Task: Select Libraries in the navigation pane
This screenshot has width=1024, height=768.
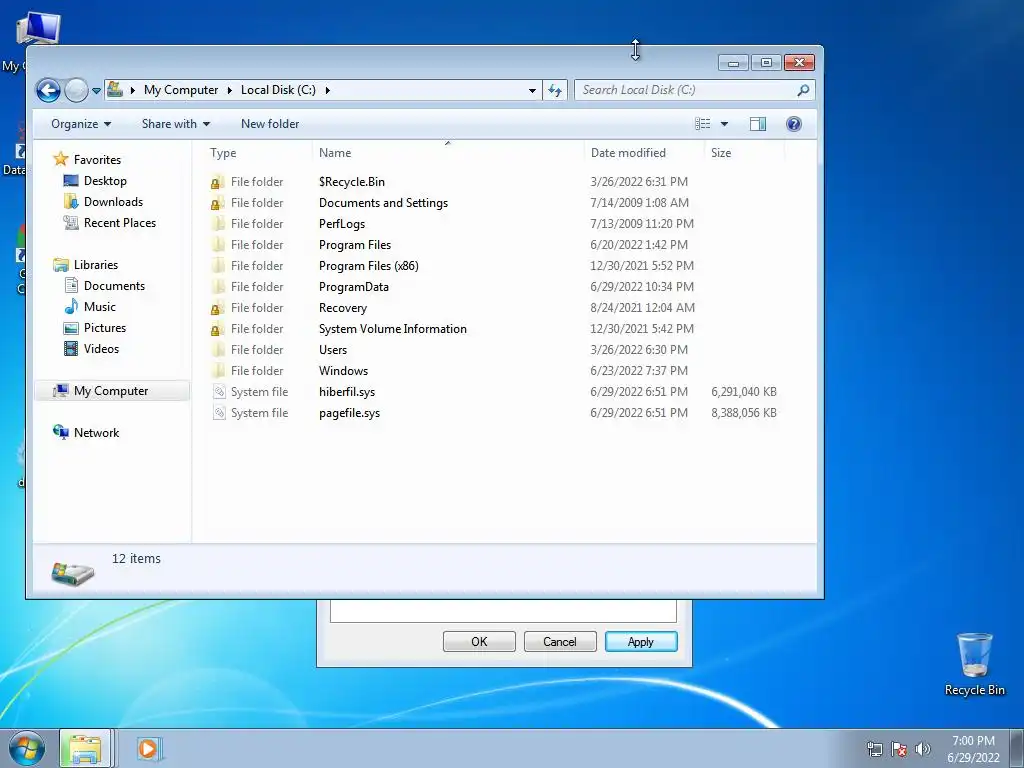Action: (95, 264)
